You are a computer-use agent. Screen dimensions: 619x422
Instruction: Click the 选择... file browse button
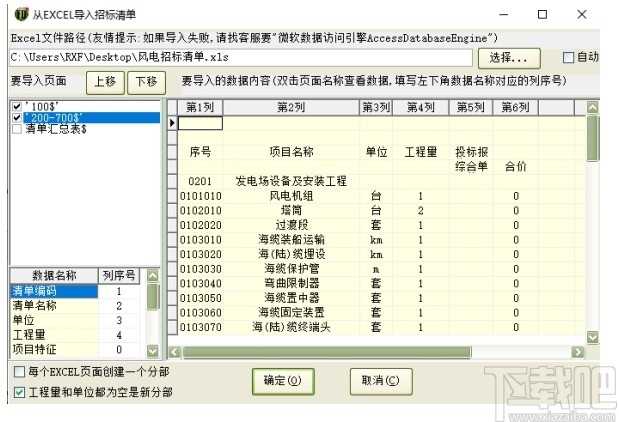(x=509, y=58)
